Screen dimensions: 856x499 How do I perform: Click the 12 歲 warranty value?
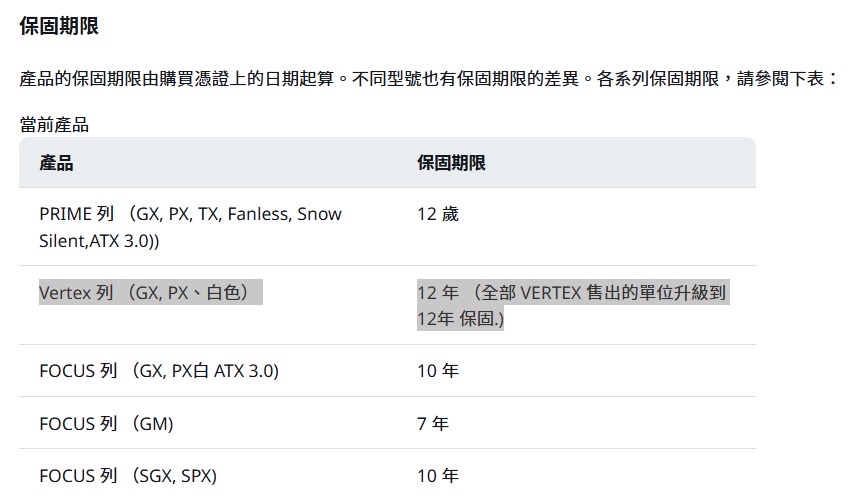point(438,214)
